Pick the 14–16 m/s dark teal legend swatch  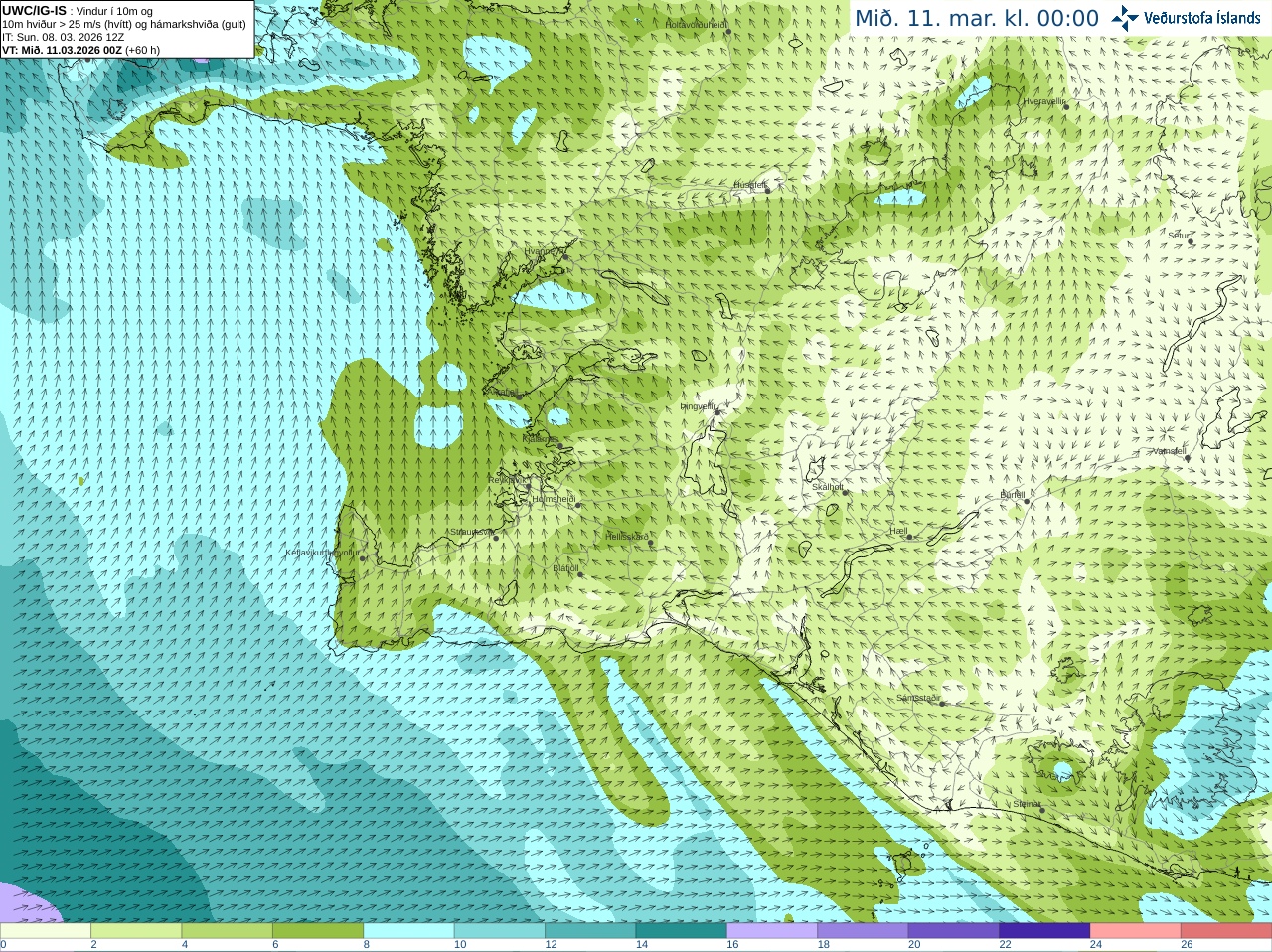click(682, 931)
